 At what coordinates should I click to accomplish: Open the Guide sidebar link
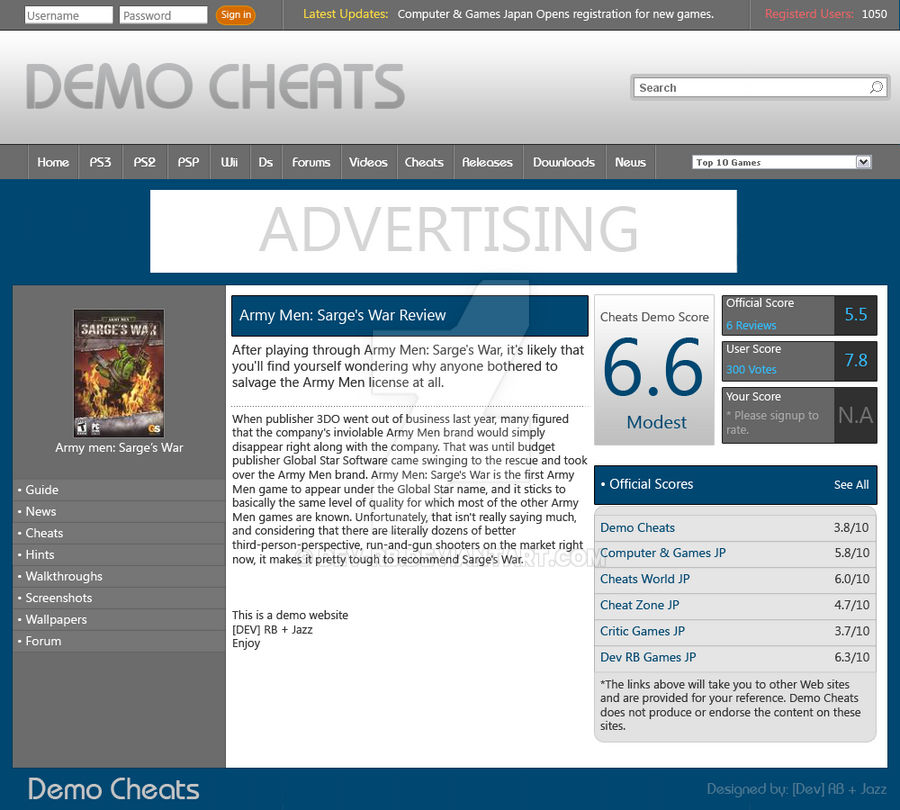click(x=119, y=490)
